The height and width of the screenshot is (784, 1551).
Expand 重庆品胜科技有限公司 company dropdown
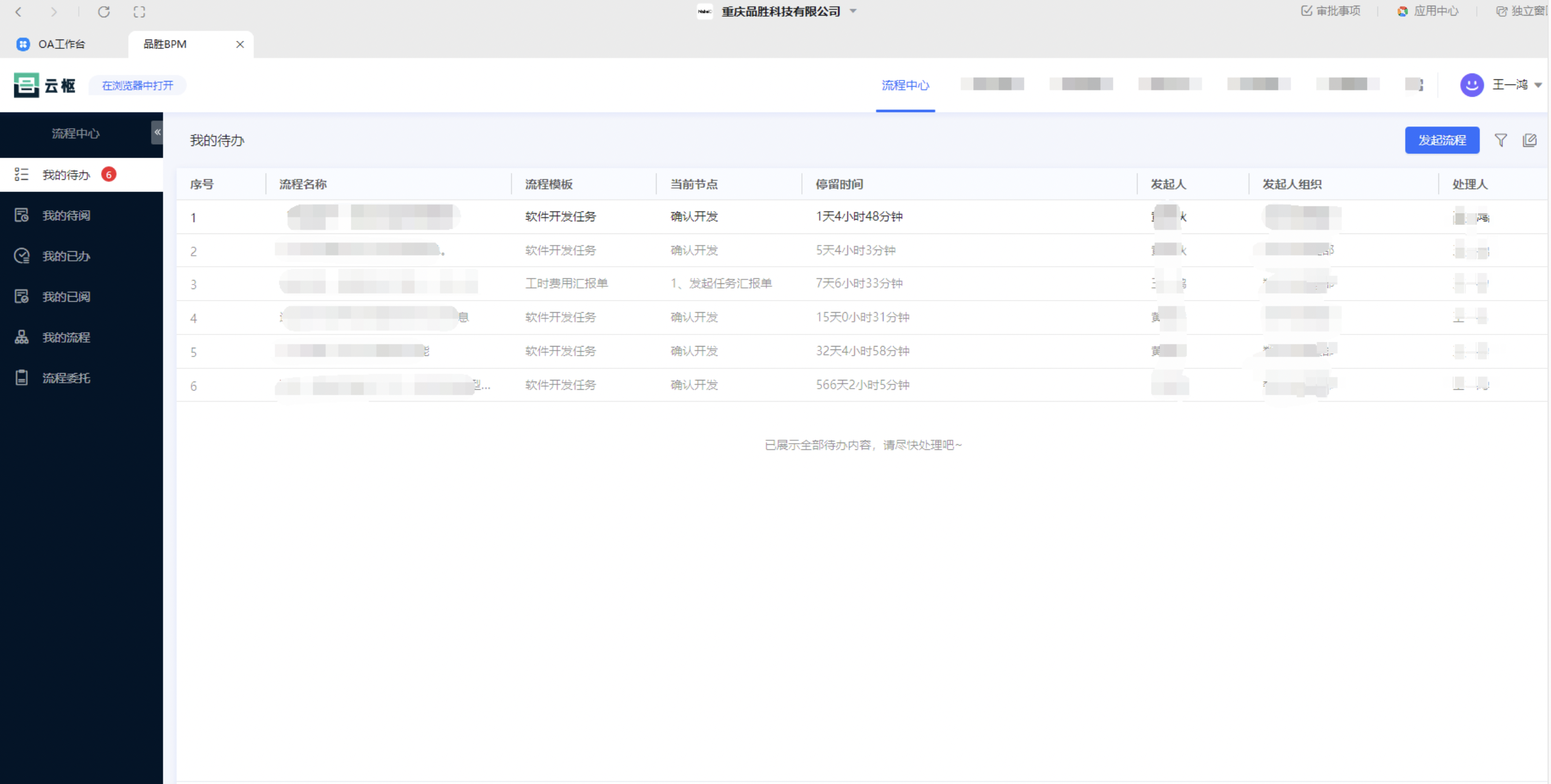point(853,11)
